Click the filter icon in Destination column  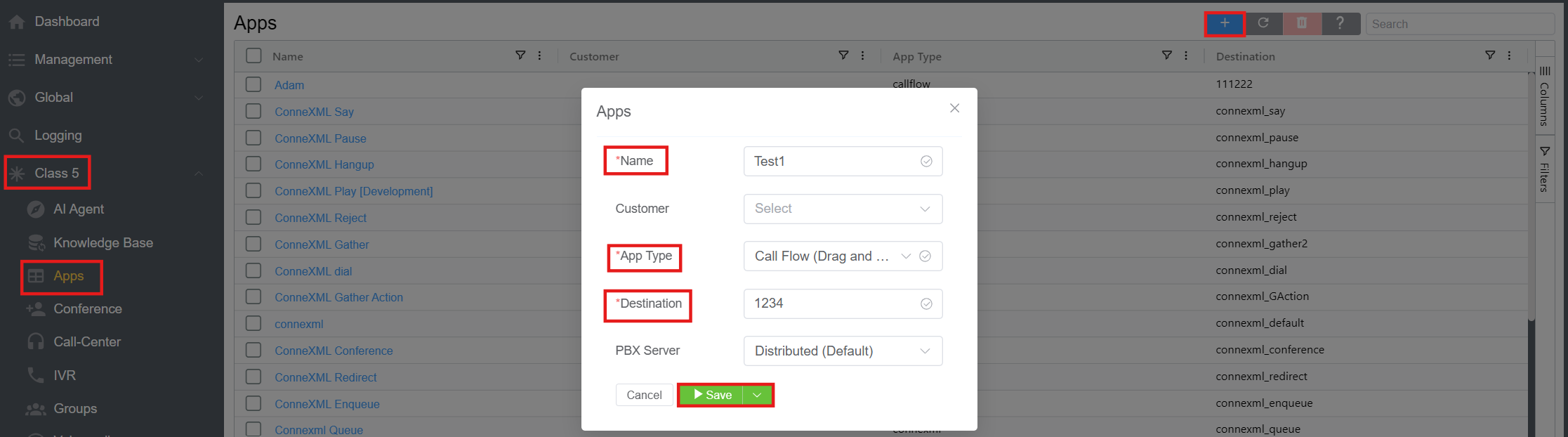point(1490,56)
